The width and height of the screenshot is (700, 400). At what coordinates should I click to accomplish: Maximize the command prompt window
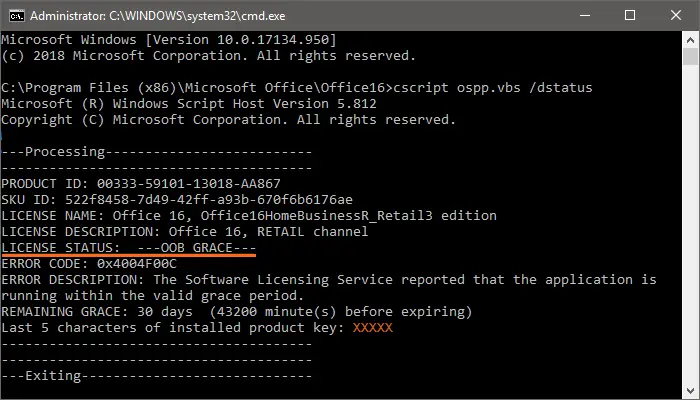[629, 15]
